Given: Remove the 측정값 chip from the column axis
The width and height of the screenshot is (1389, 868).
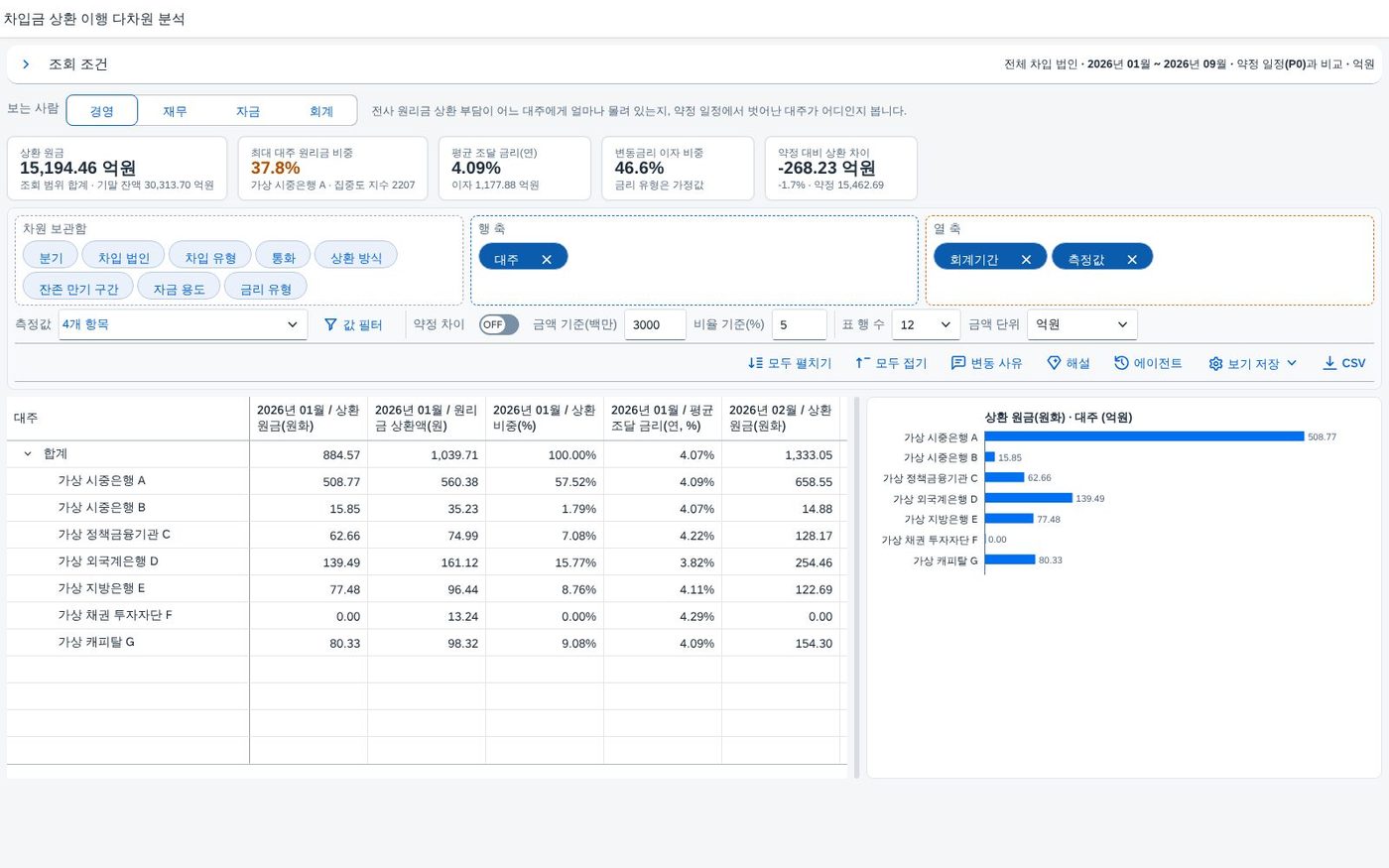Looking at the screenshot, I should (x=1132, y=260).
